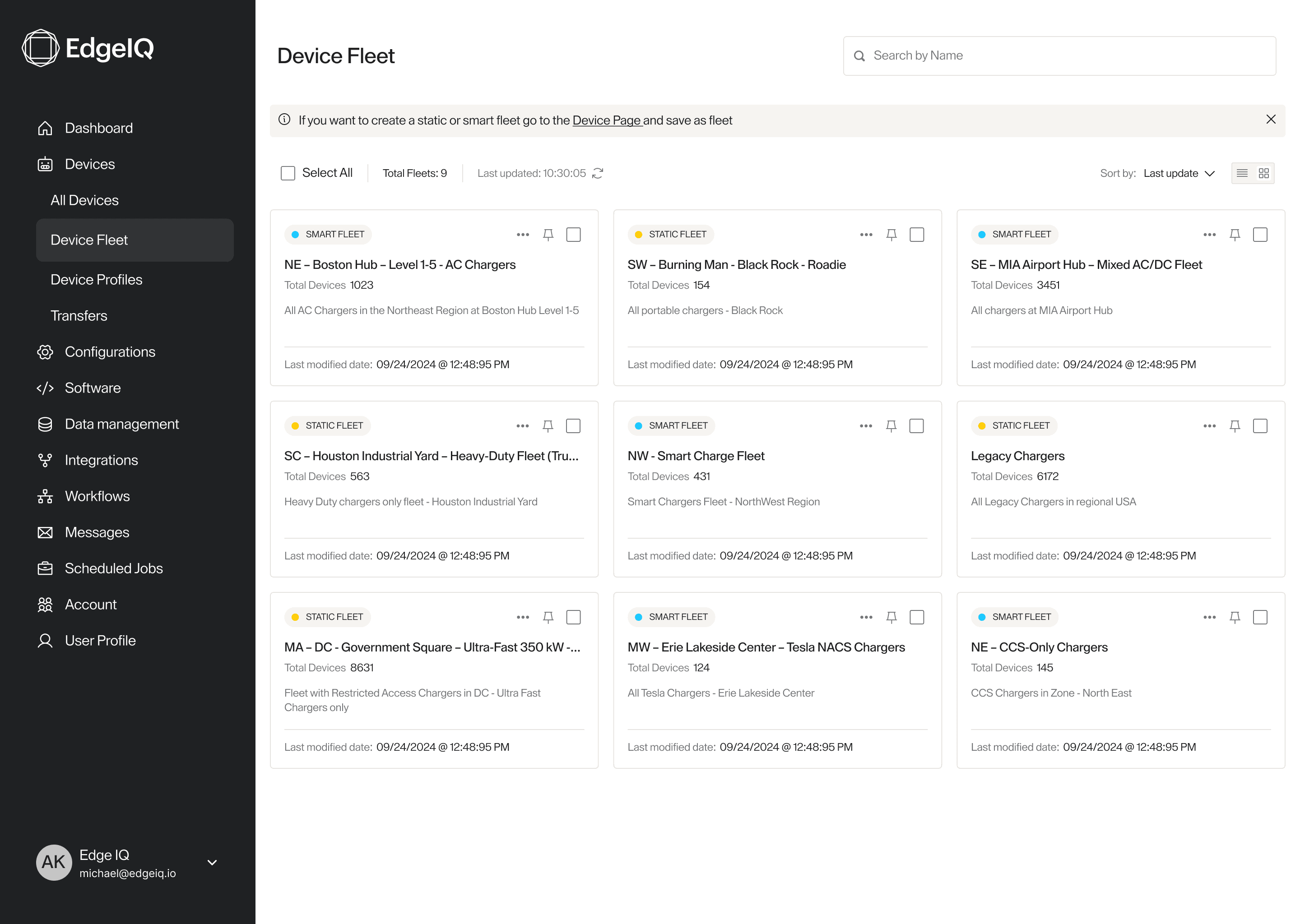Go to Device Profiles in sidebar
Image resolution: width=1300 pixels, height=924 pixels.
(96, 280)
